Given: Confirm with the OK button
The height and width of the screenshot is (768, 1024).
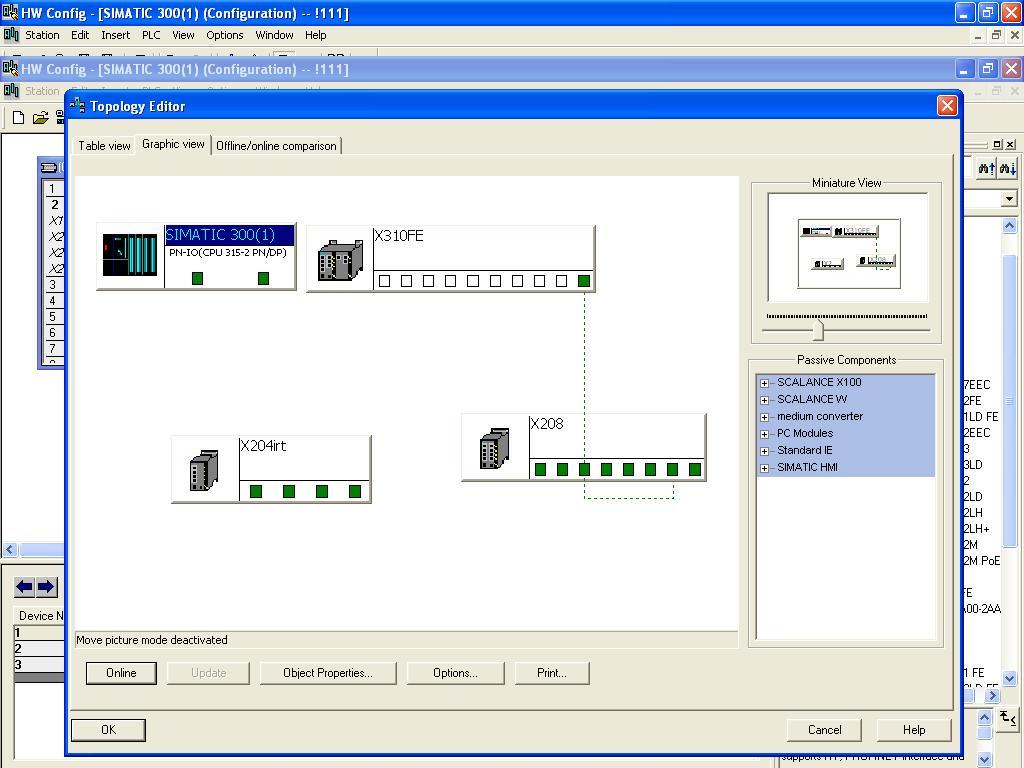Looking at the screenshot, I should tap(108, 730).
